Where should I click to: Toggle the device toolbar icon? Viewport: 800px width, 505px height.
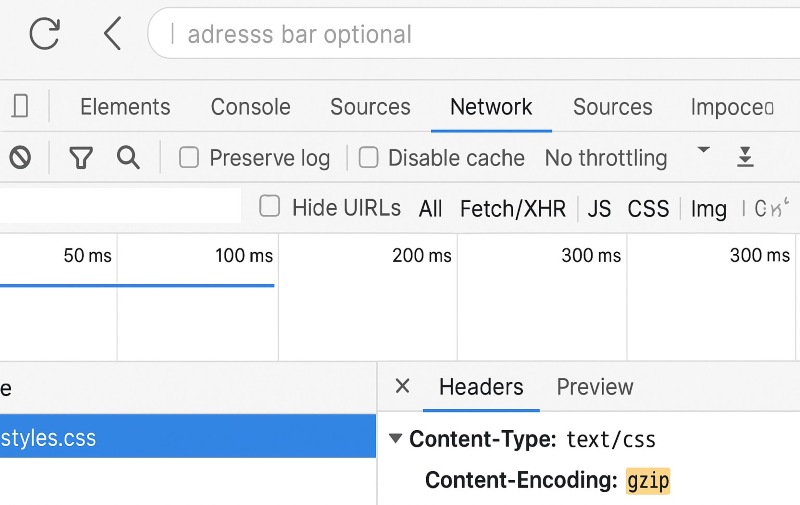[x=20, y=106]
